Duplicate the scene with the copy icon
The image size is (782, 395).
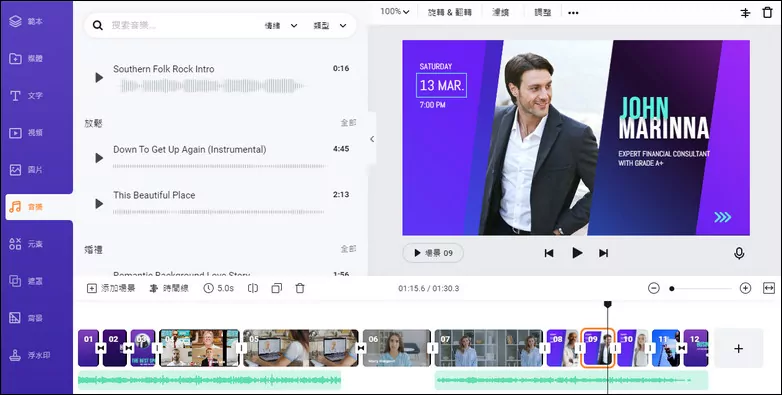coord(276,288)
